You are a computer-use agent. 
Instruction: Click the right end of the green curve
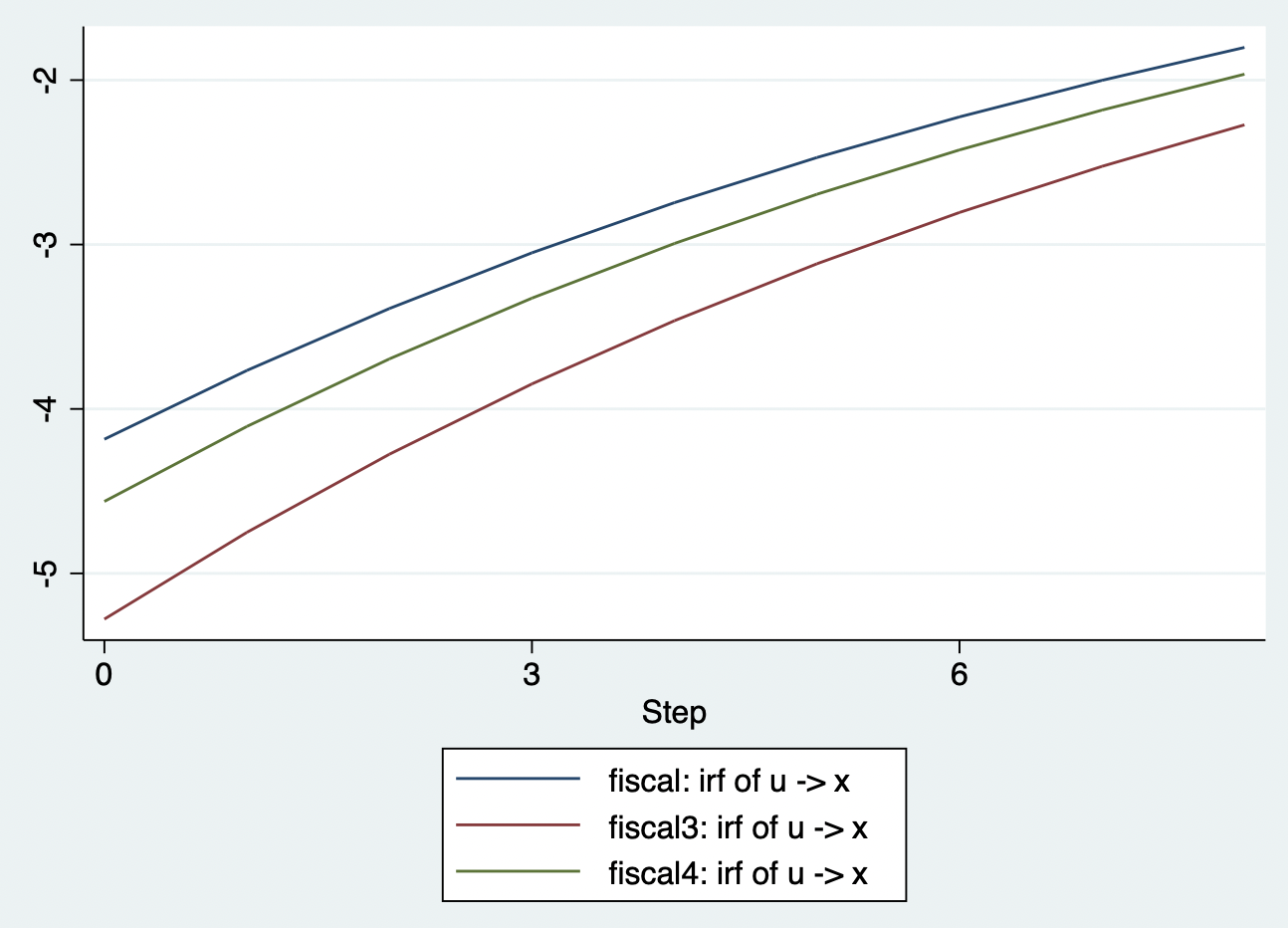(x=1243, y=75)
